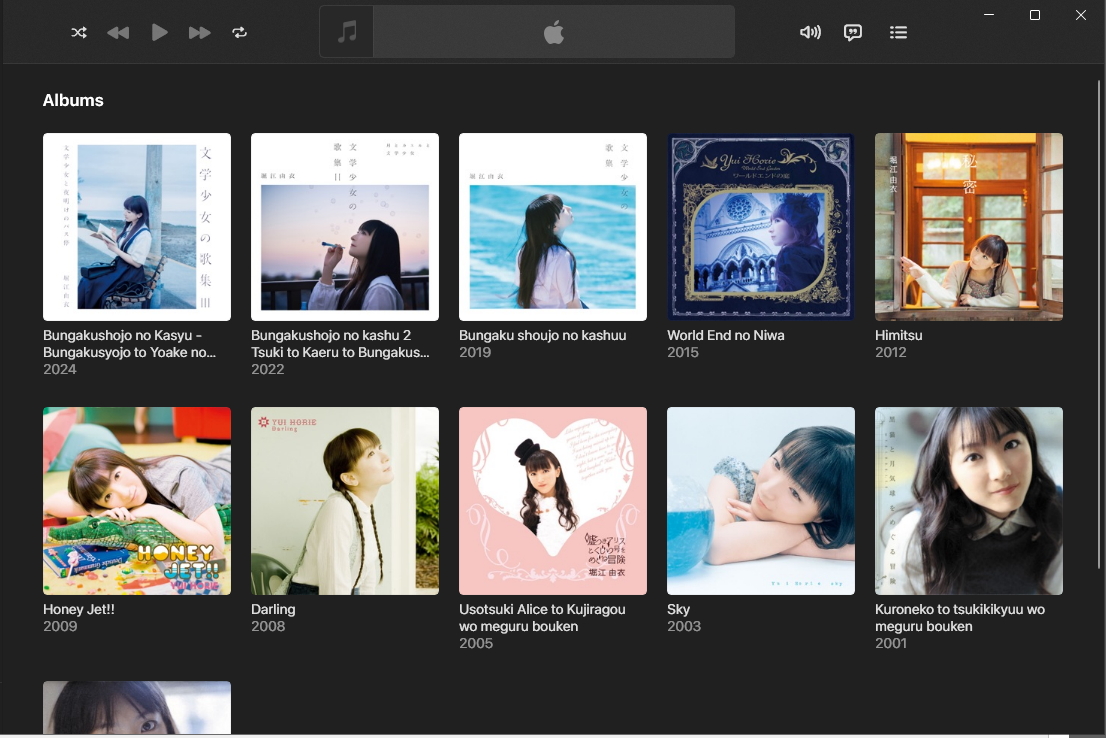1106x738 pixels.
Task: Skip to previous track
Action: click(118, 32)
